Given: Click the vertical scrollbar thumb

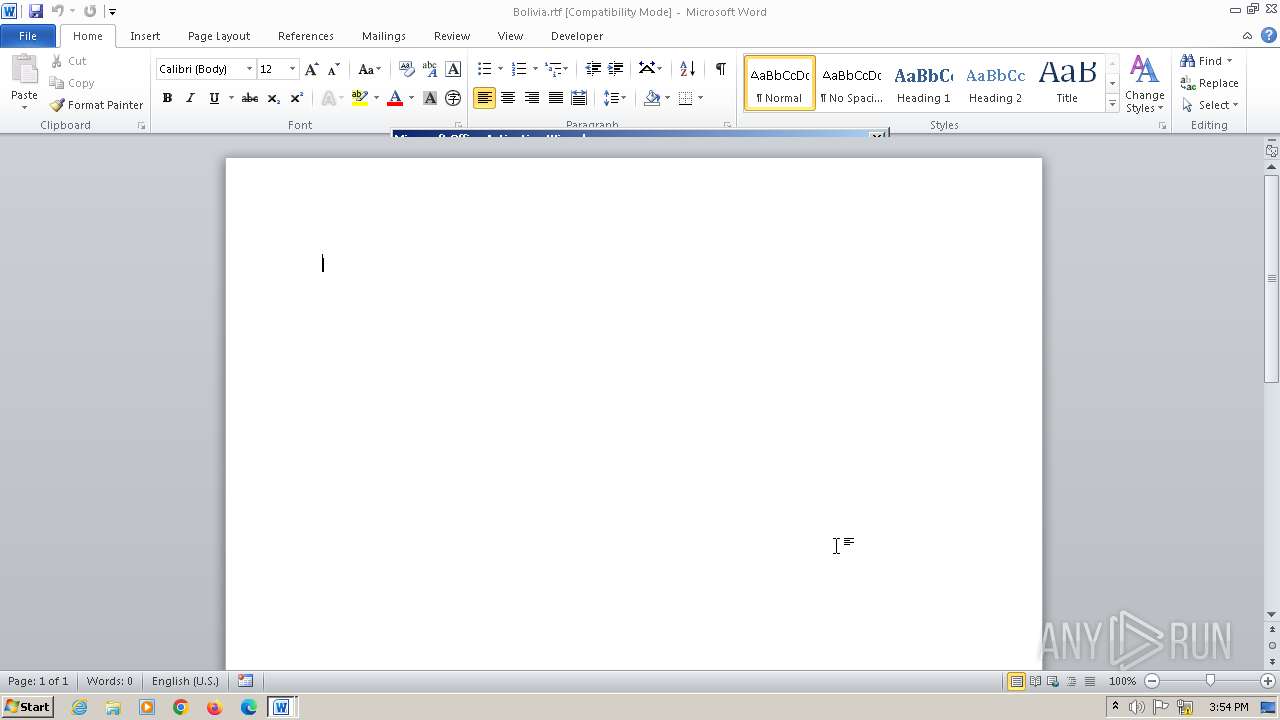Looking at the screenshot, I should [x=1272, y=278].
